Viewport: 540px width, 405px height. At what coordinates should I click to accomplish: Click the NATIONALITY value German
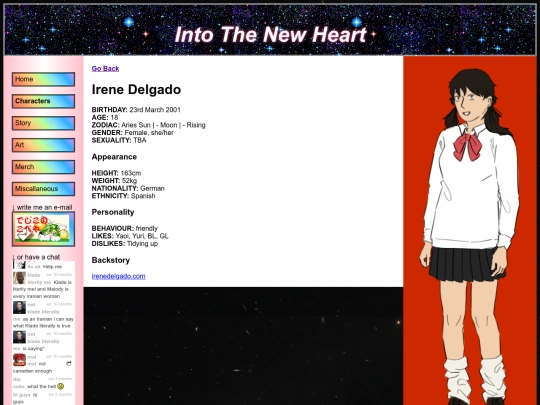point(153,188)
